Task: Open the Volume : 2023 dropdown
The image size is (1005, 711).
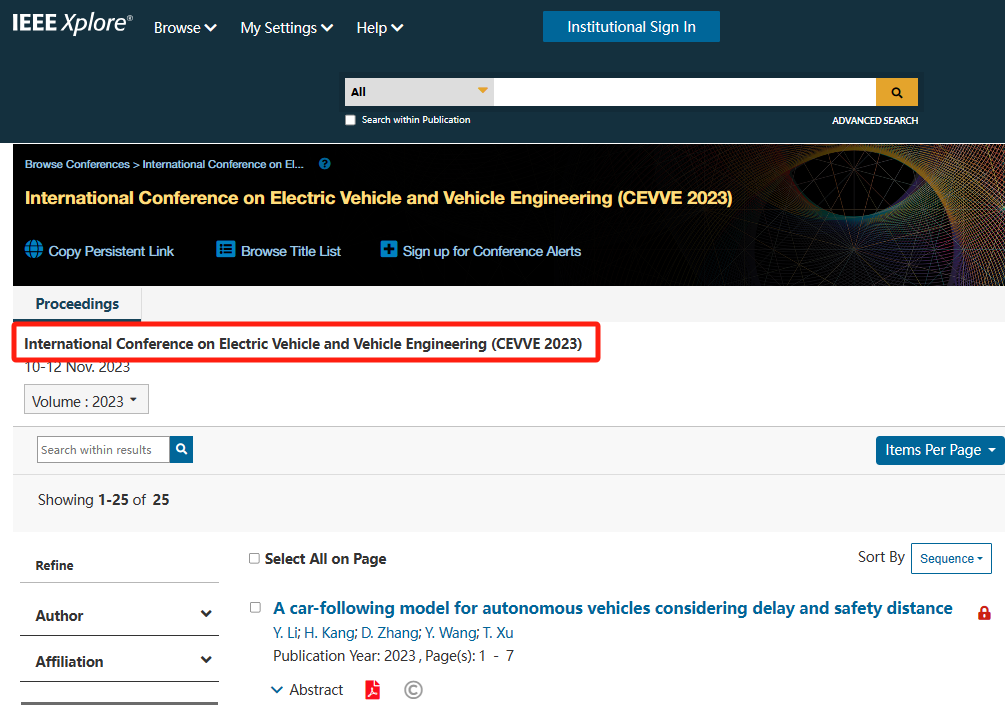Action: coord(86,401)
